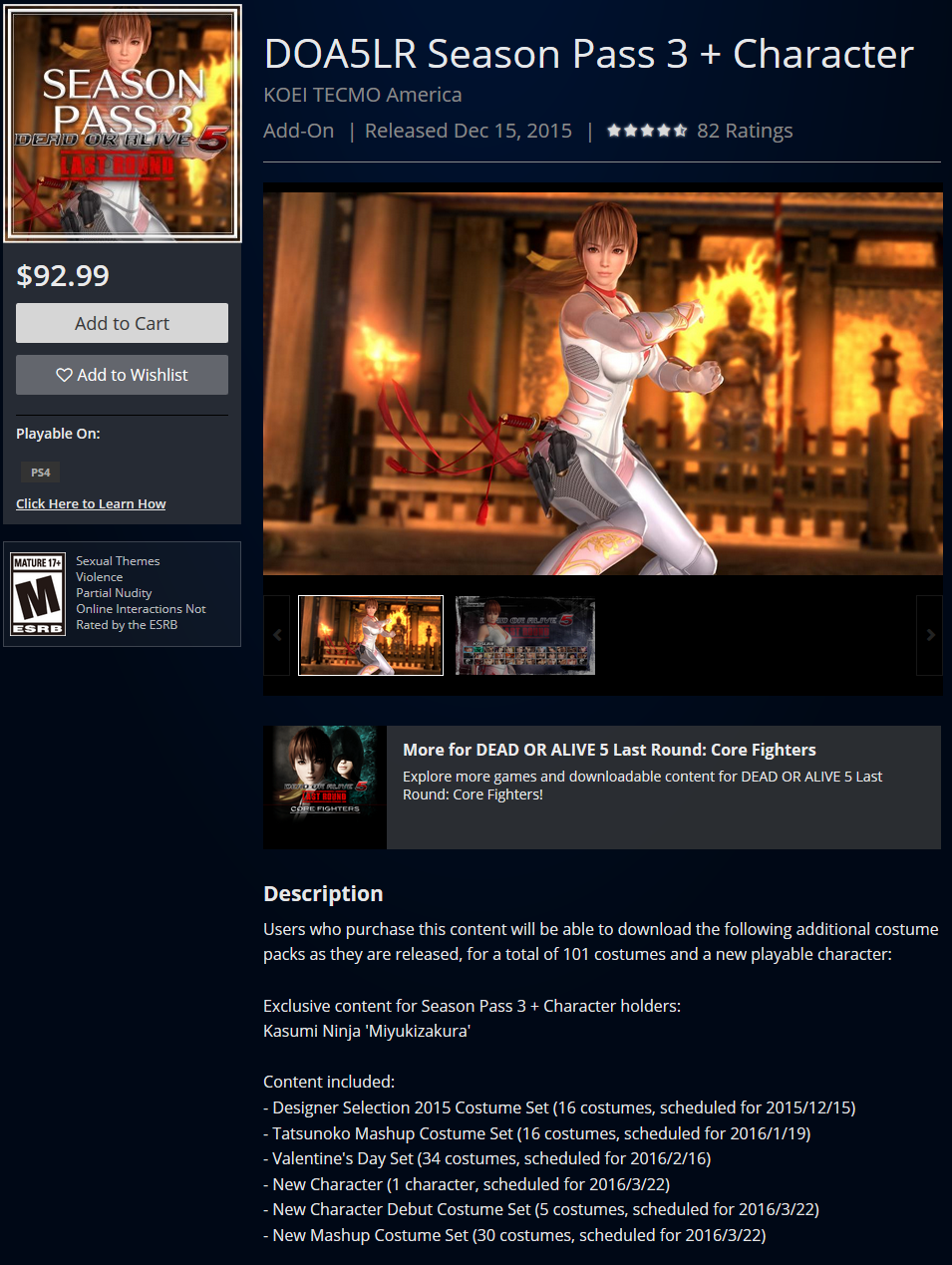Open the large Kasumi screenshot preview
This screenshot has height=1265, width=952.
[602, 383]
